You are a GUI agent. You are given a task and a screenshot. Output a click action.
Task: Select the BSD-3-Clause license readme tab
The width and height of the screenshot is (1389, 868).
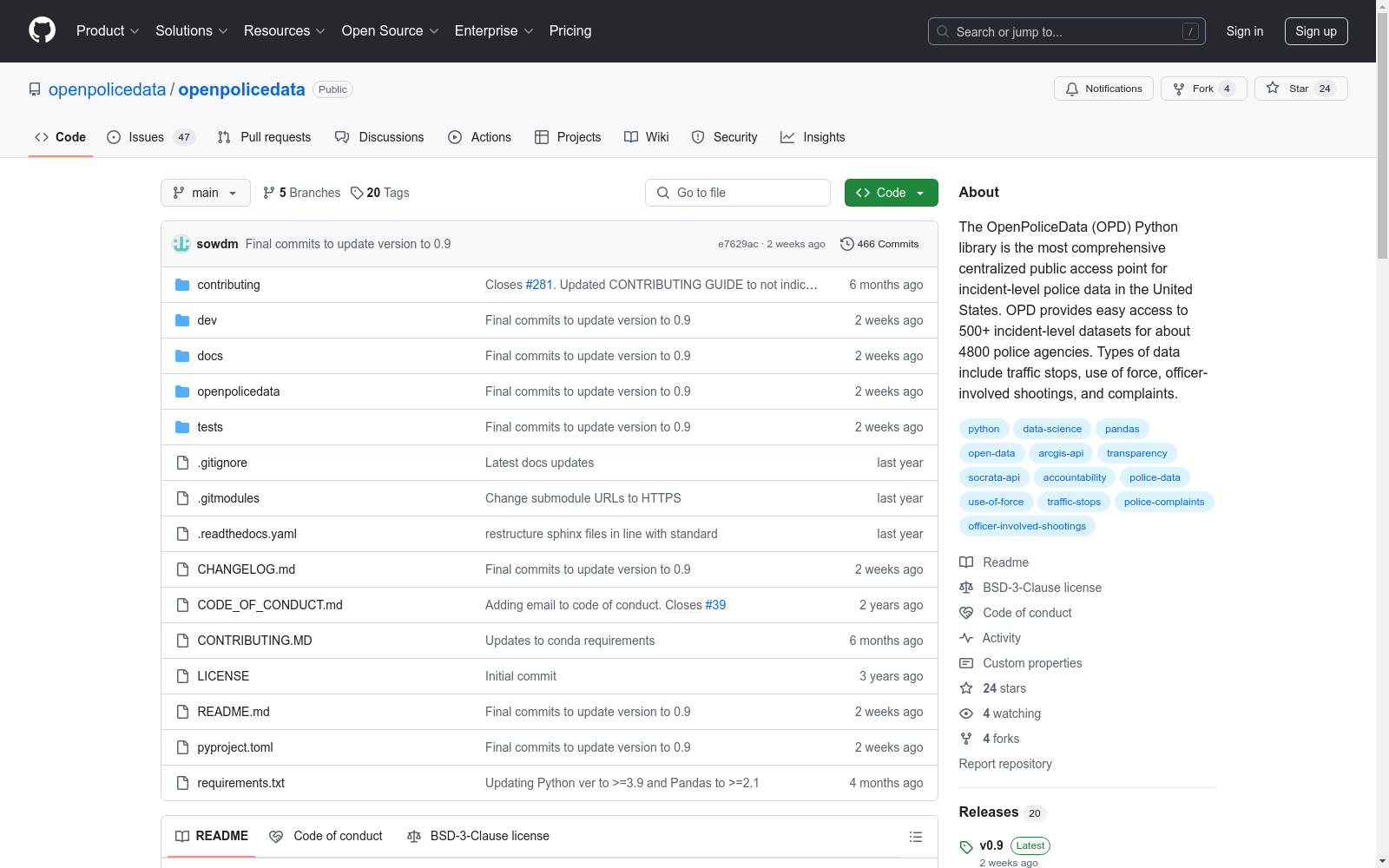(478, 836)
